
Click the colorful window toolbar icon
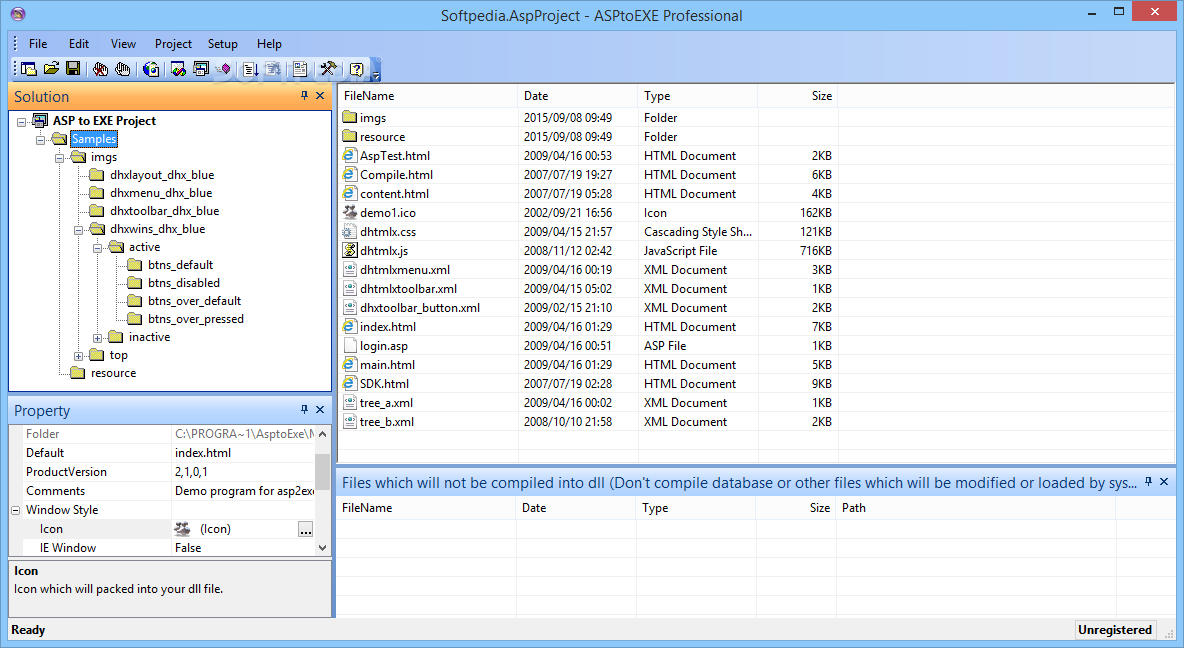pyautogui.click(x=178, y=69)
